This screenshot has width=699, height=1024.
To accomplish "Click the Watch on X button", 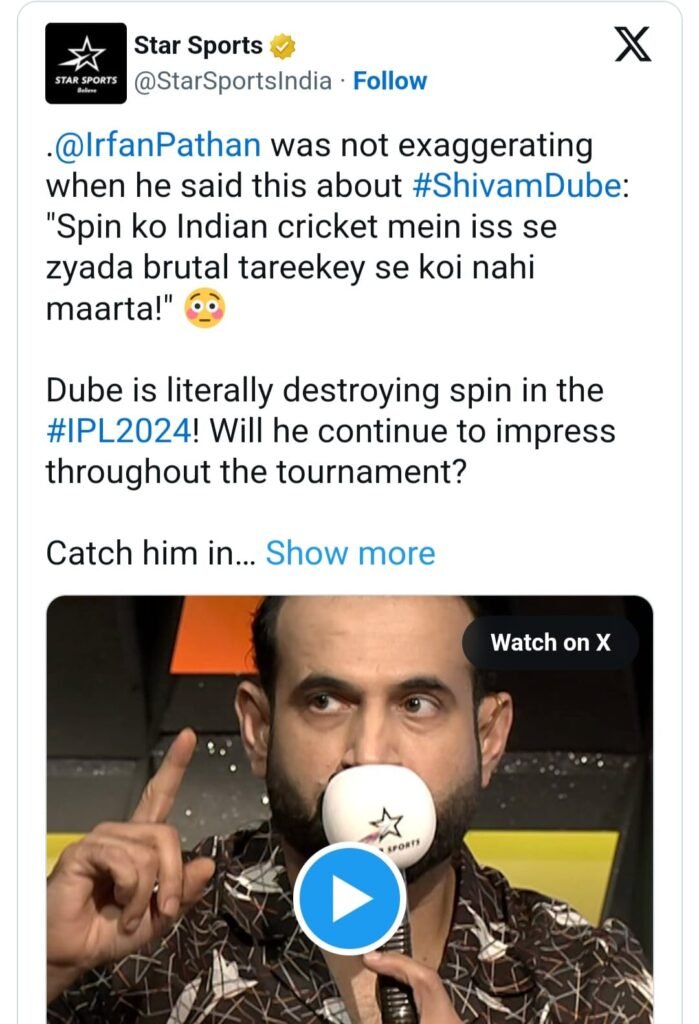I will 550,643.
